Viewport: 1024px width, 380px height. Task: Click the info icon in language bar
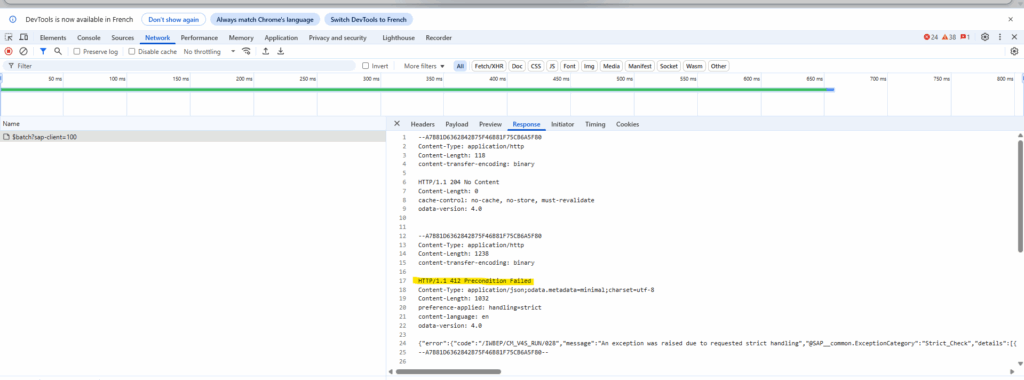[x=12, y=20]
